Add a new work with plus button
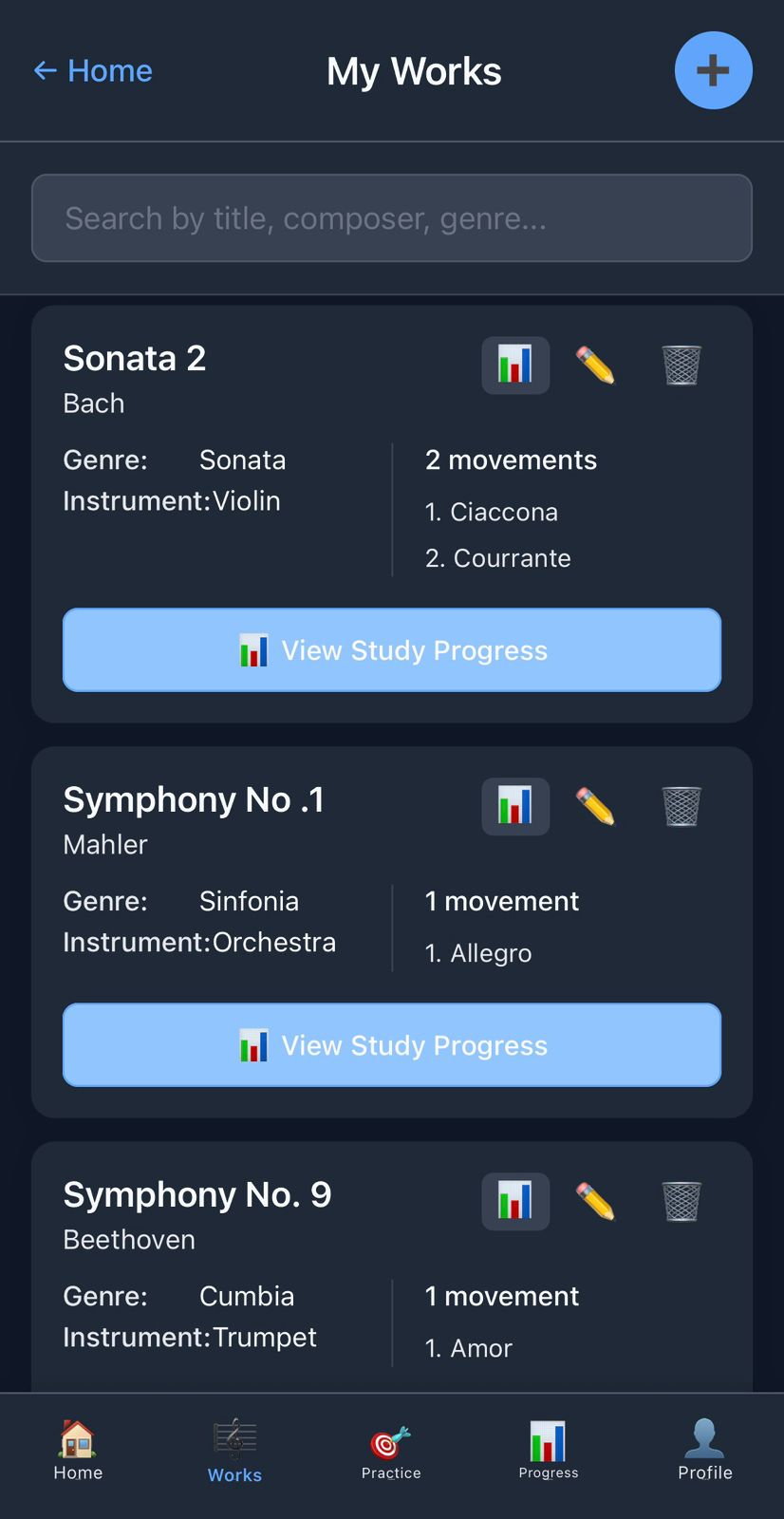 713,70
